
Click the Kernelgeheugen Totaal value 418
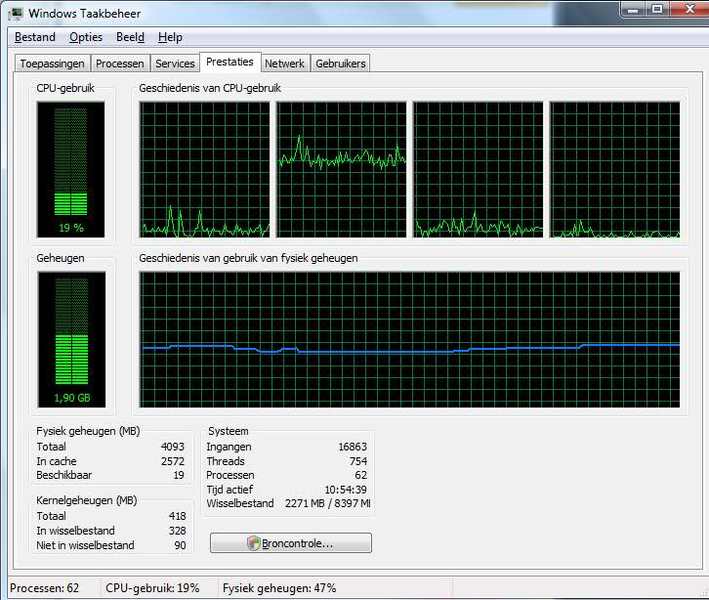point(177,516)
